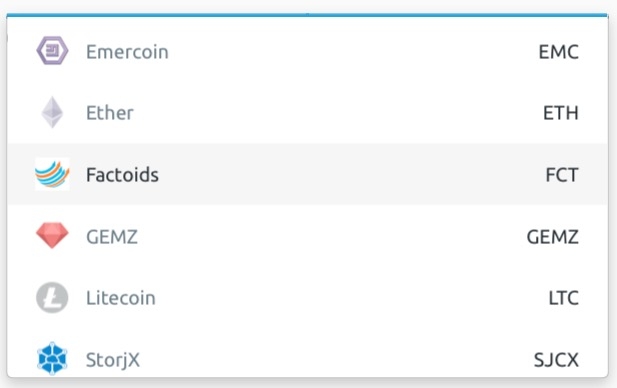This screenshot has width=617, height=388.
Task: Click the Factoids swirl logo icon
Action: 52,174
